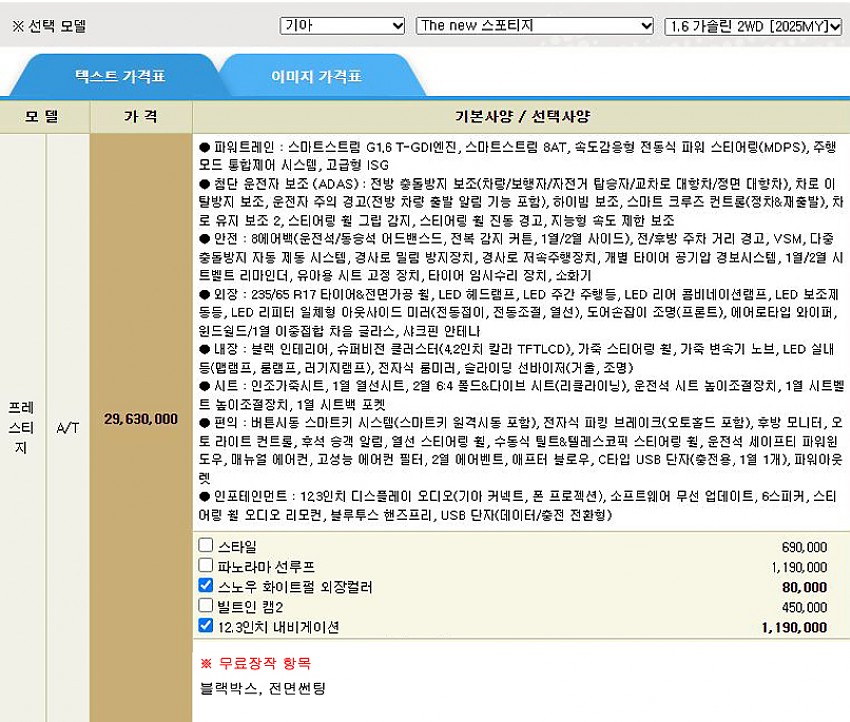Click the A/T transmission cell
This screenshot has height=722, width=850.
pyautogui.click(x=67, y=428)
